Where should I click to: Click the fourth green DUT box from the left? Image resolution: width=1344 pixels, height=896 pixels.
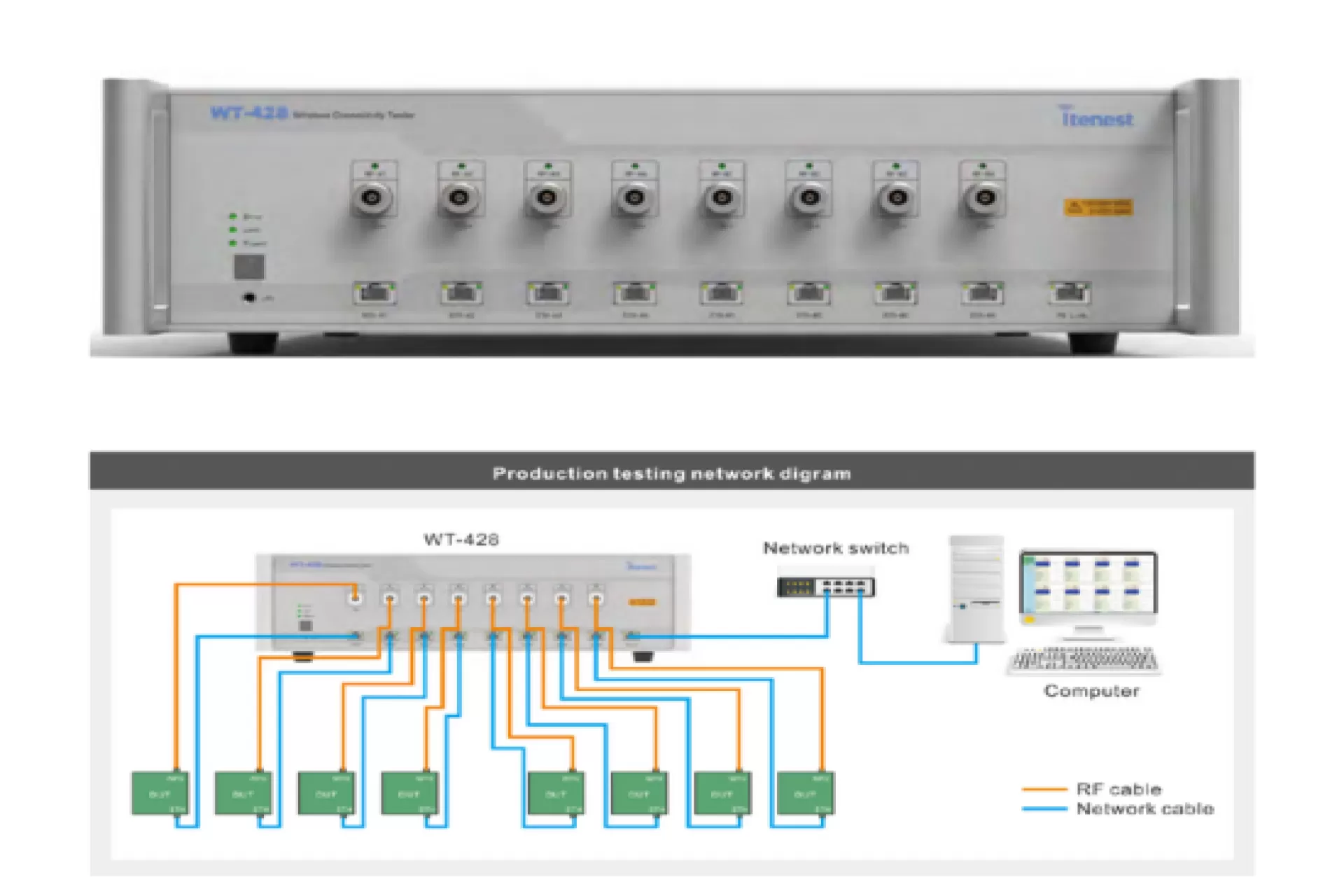[409, 793]
